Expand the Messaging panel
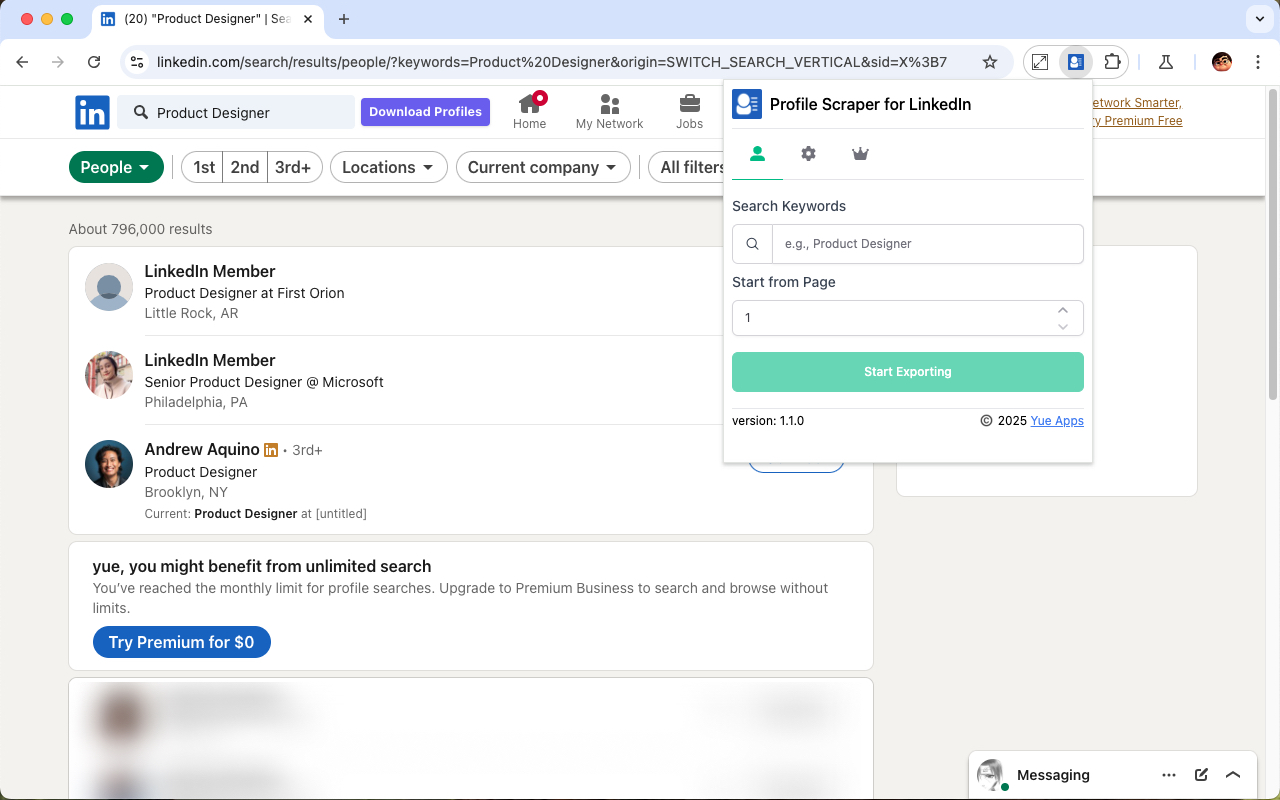 (x=1233, y=774)
